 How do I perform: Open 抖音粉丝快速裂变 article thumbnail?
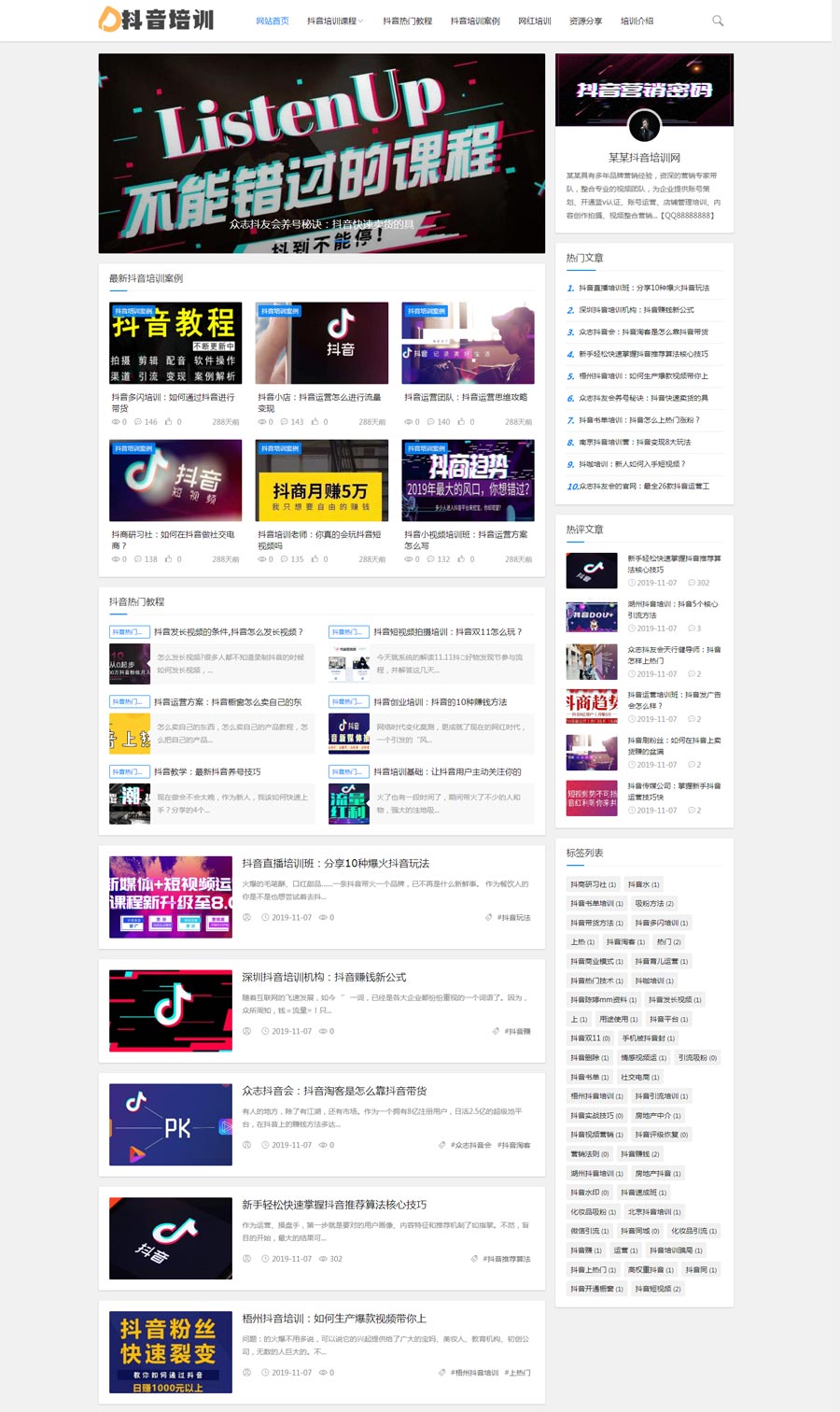[x=171, y=1352]
